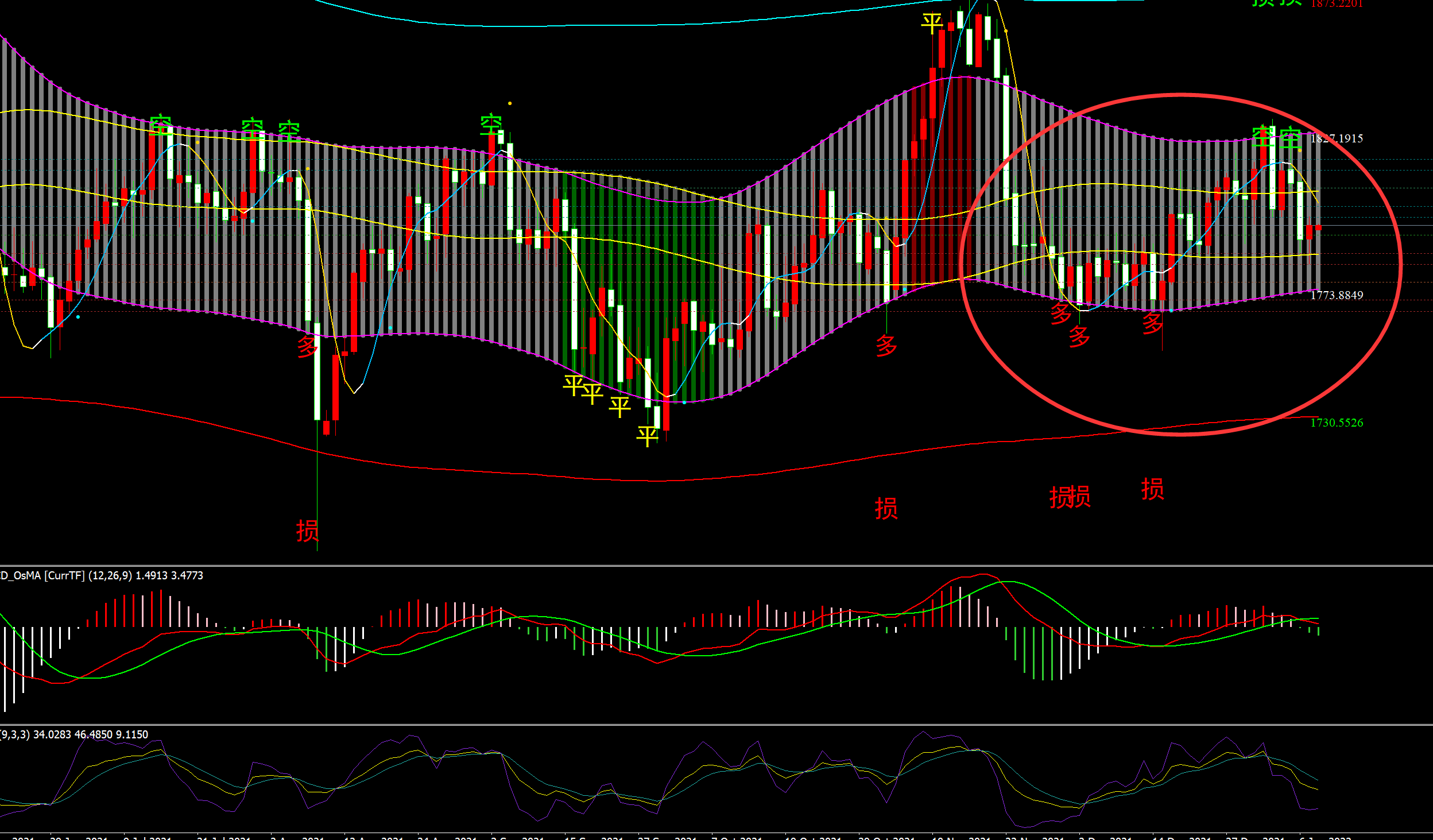Select the overlapping 损损 marker pair

[x=1070, y=497]
